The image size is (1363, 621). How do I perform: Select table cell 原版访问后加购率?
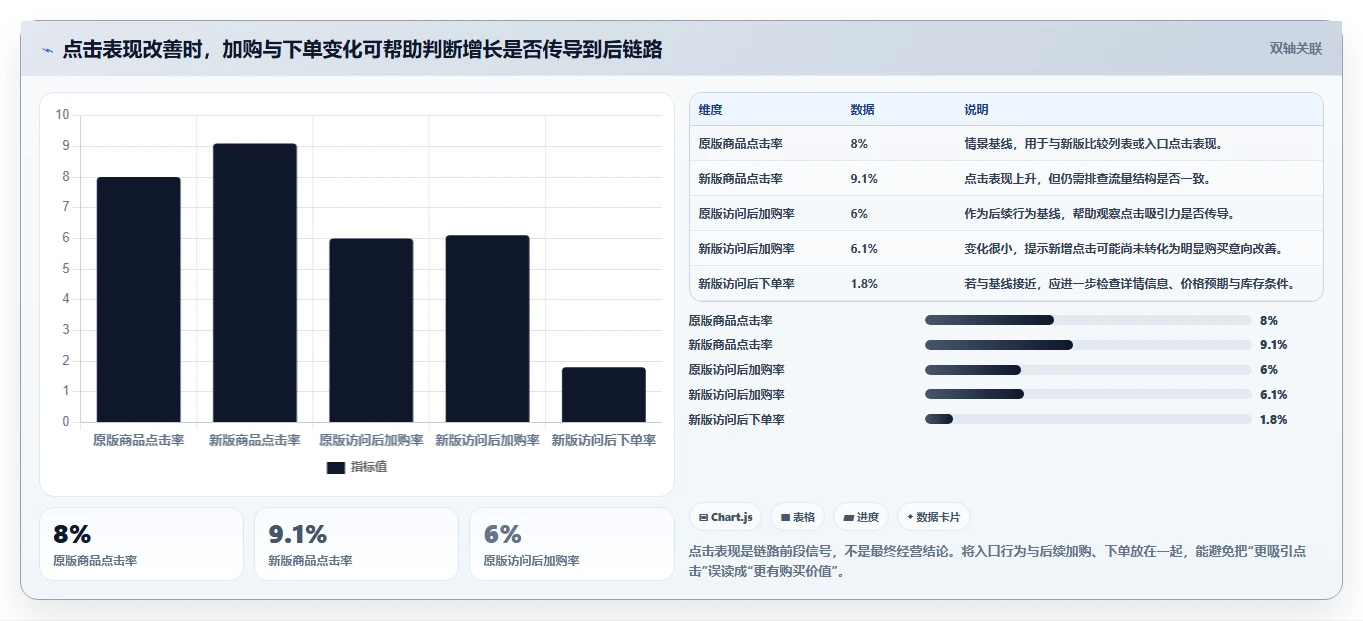[746, 214]
